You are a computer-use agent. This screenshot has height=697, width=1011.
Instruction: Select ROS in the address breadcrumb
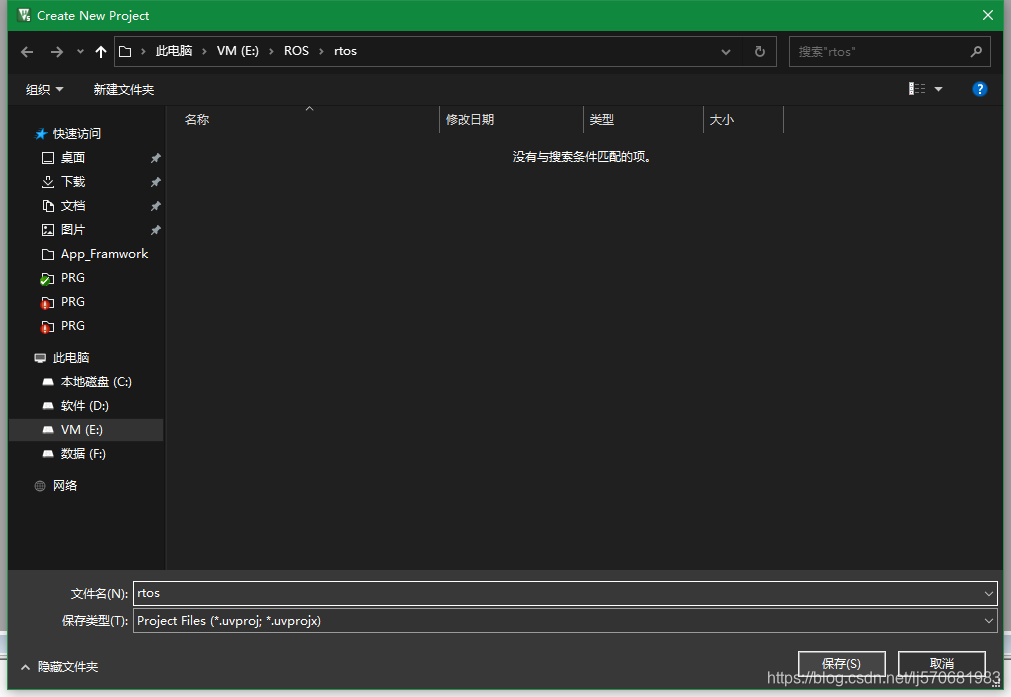(x=297, y=51)
